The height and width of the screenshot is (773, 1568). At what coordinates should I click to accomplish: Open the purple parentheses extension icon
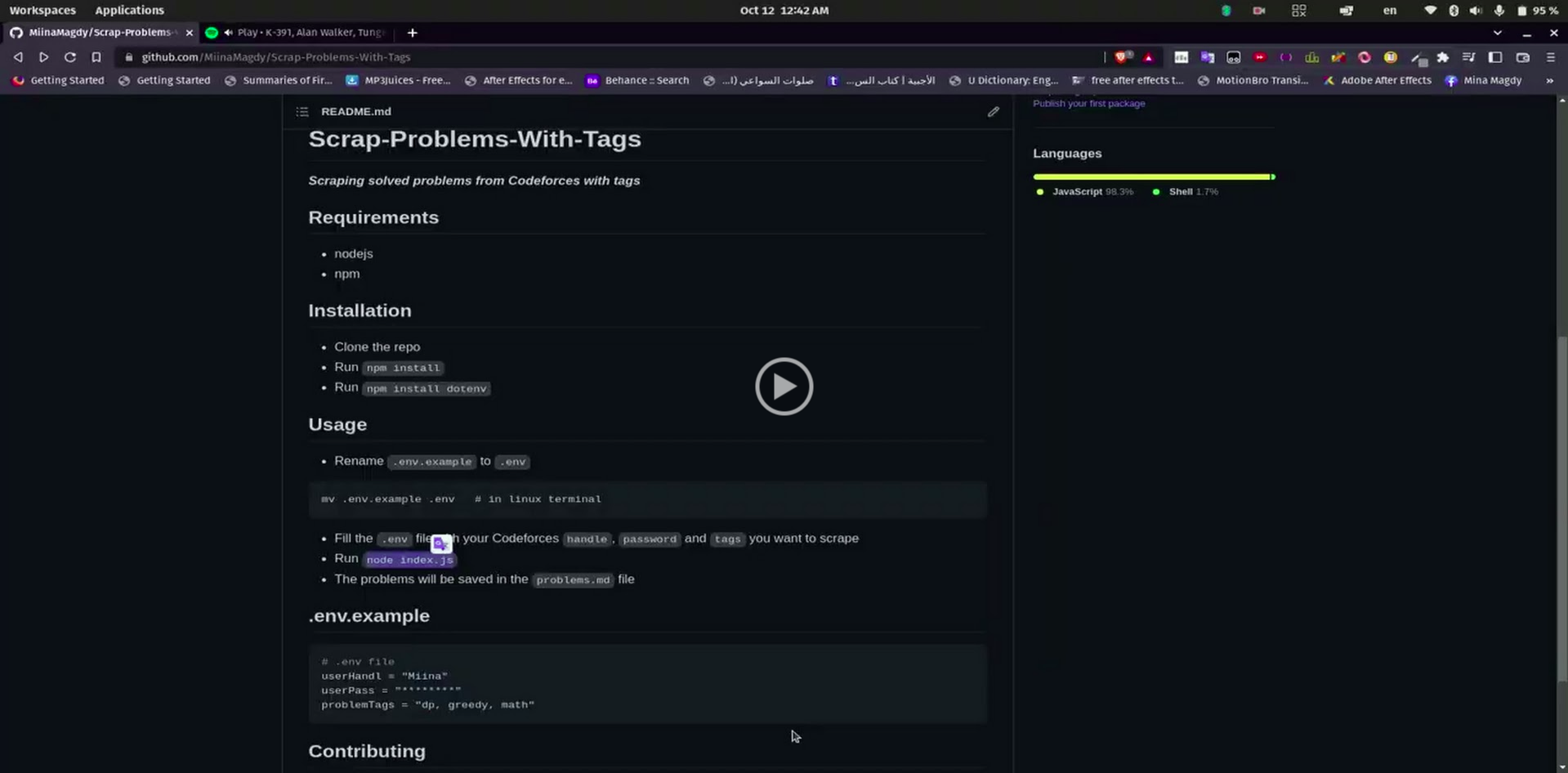pos(1286,57)
